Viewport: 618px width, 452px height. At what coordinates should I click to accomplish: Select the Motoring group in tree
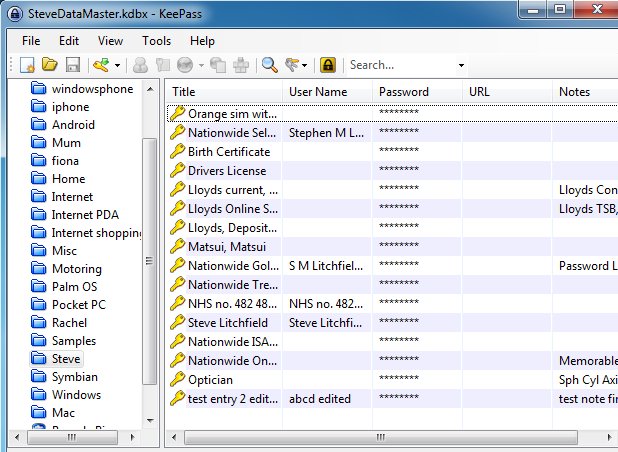[77, 269]
